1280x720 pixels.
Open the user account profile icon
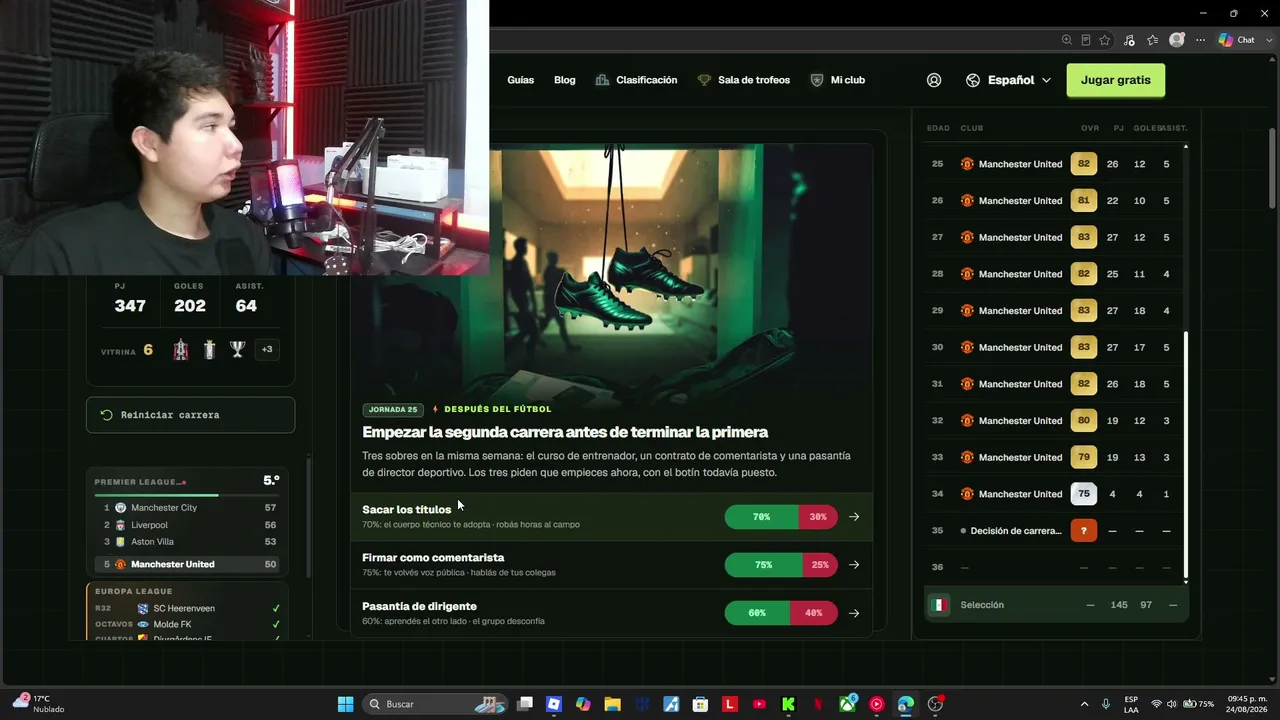[934, 80]
